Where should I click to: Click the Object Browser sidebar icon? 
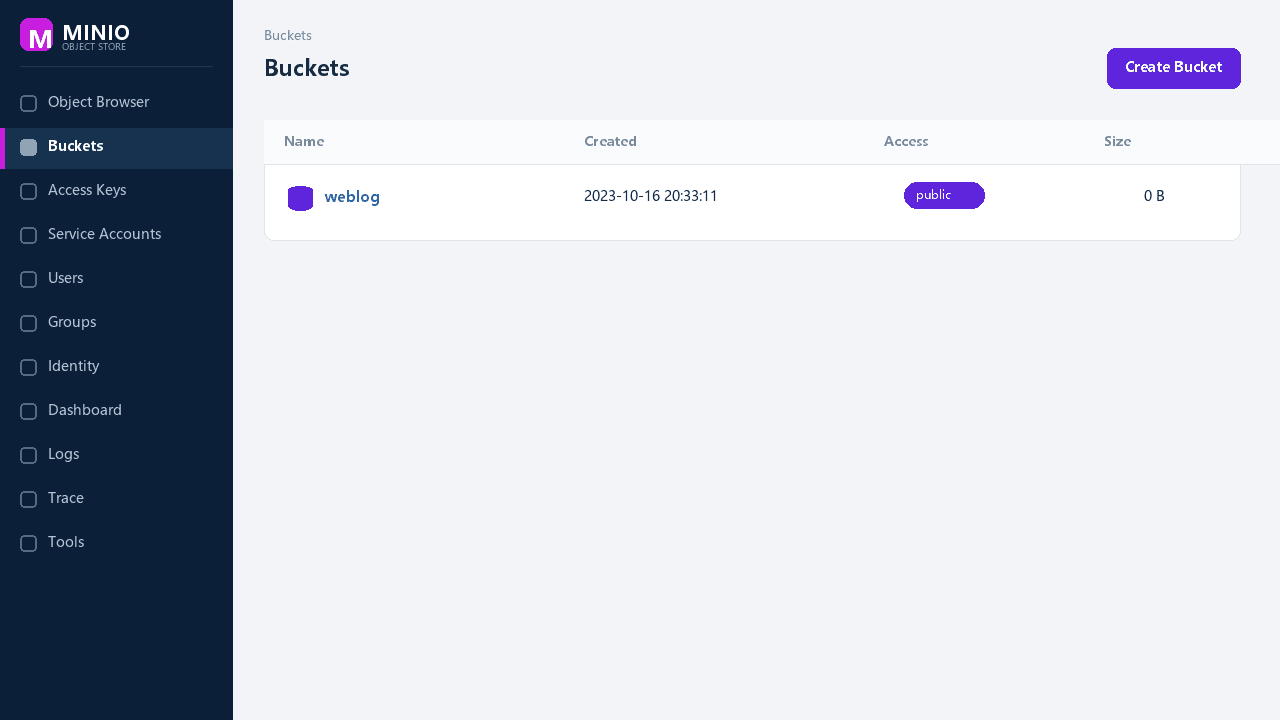(29, 104)
